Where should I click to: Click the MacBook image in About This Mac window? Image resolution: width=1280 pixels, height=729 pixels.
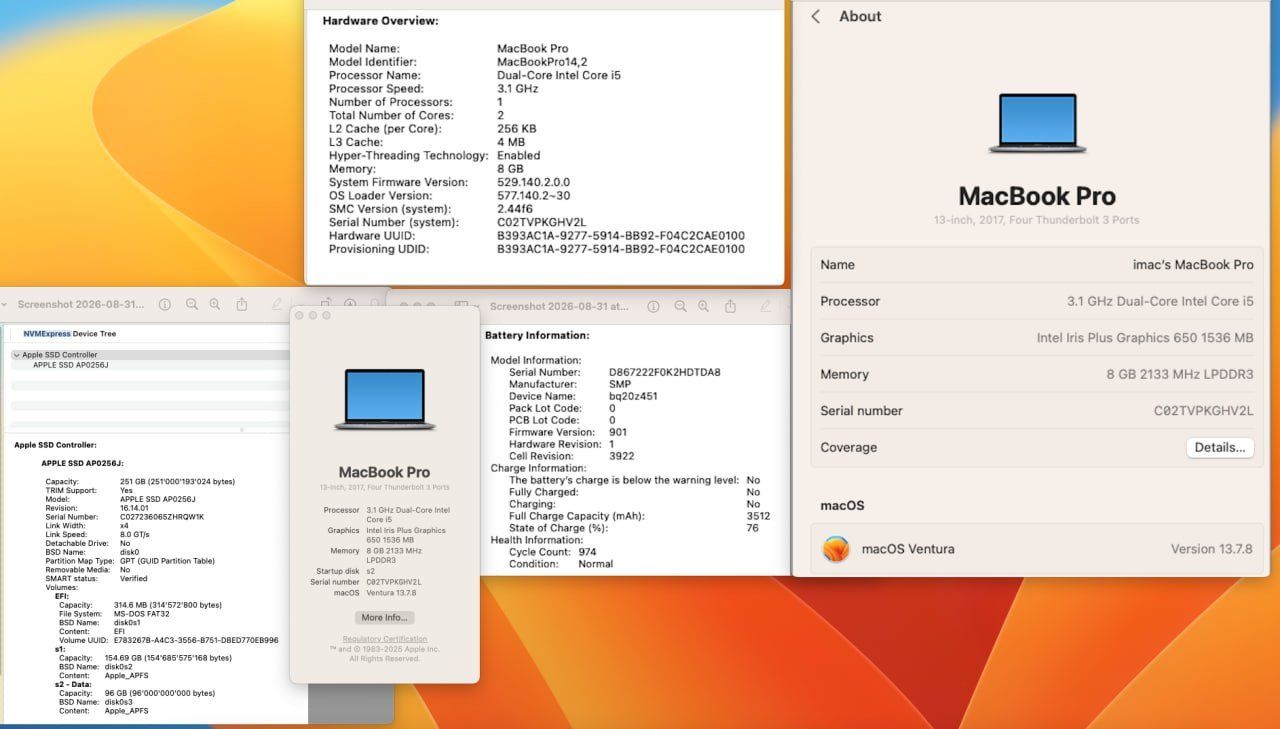[x=385, y=400]
